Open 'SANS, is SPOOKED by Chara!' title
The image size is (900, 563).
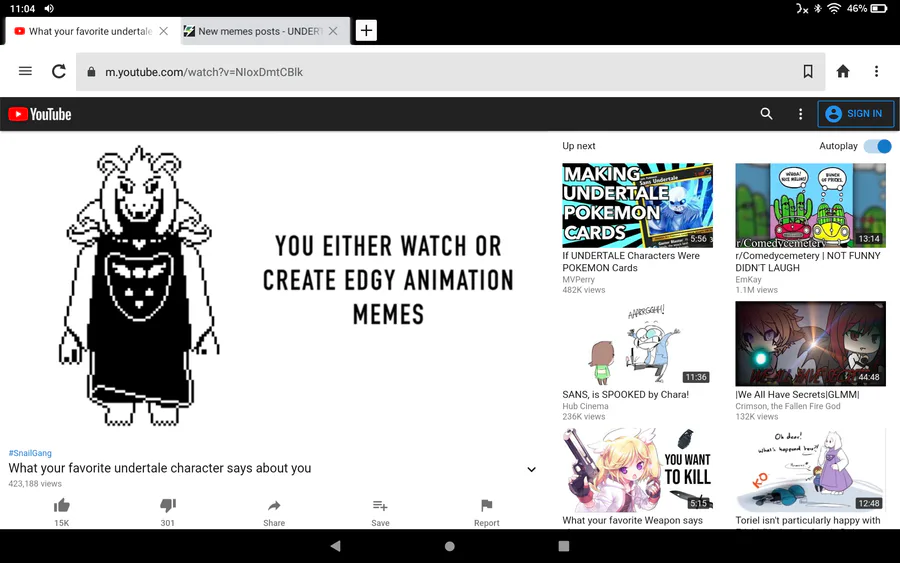click(x=626, y=394)
